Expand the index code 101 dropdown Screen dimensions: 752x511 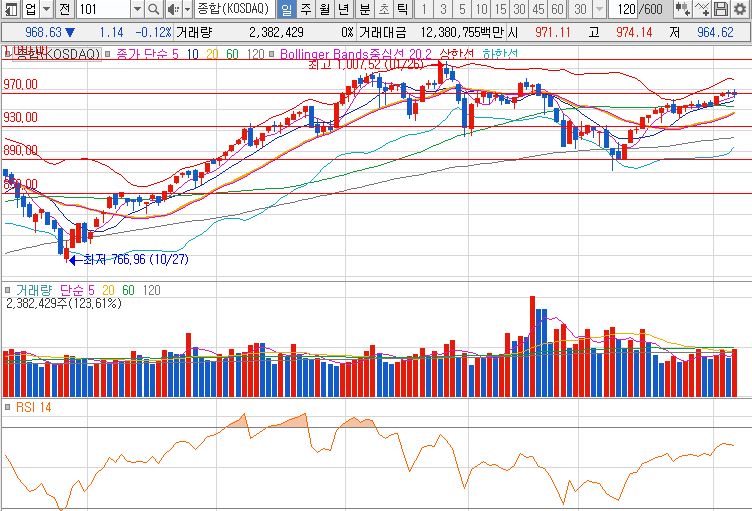(137, 9)
